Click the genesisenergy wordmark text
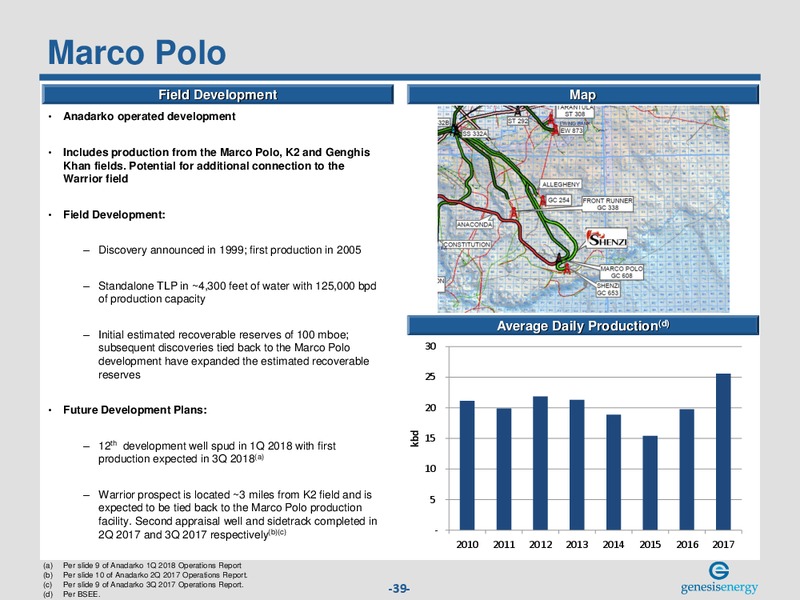 pos(719,588)
